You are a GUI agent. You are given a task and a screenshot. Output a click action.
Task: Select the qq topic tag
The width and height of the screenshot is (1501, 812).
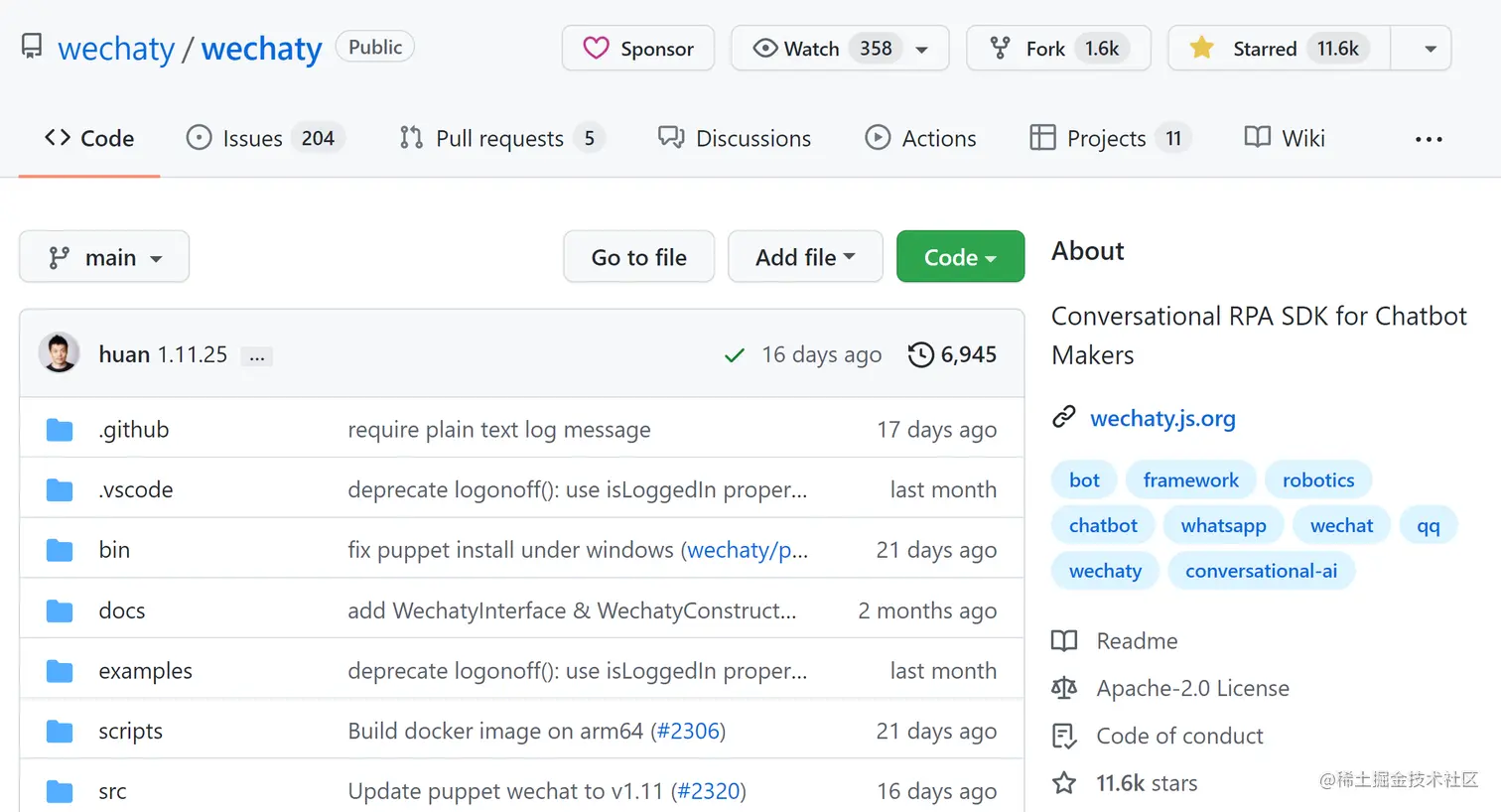(1428, 526)
